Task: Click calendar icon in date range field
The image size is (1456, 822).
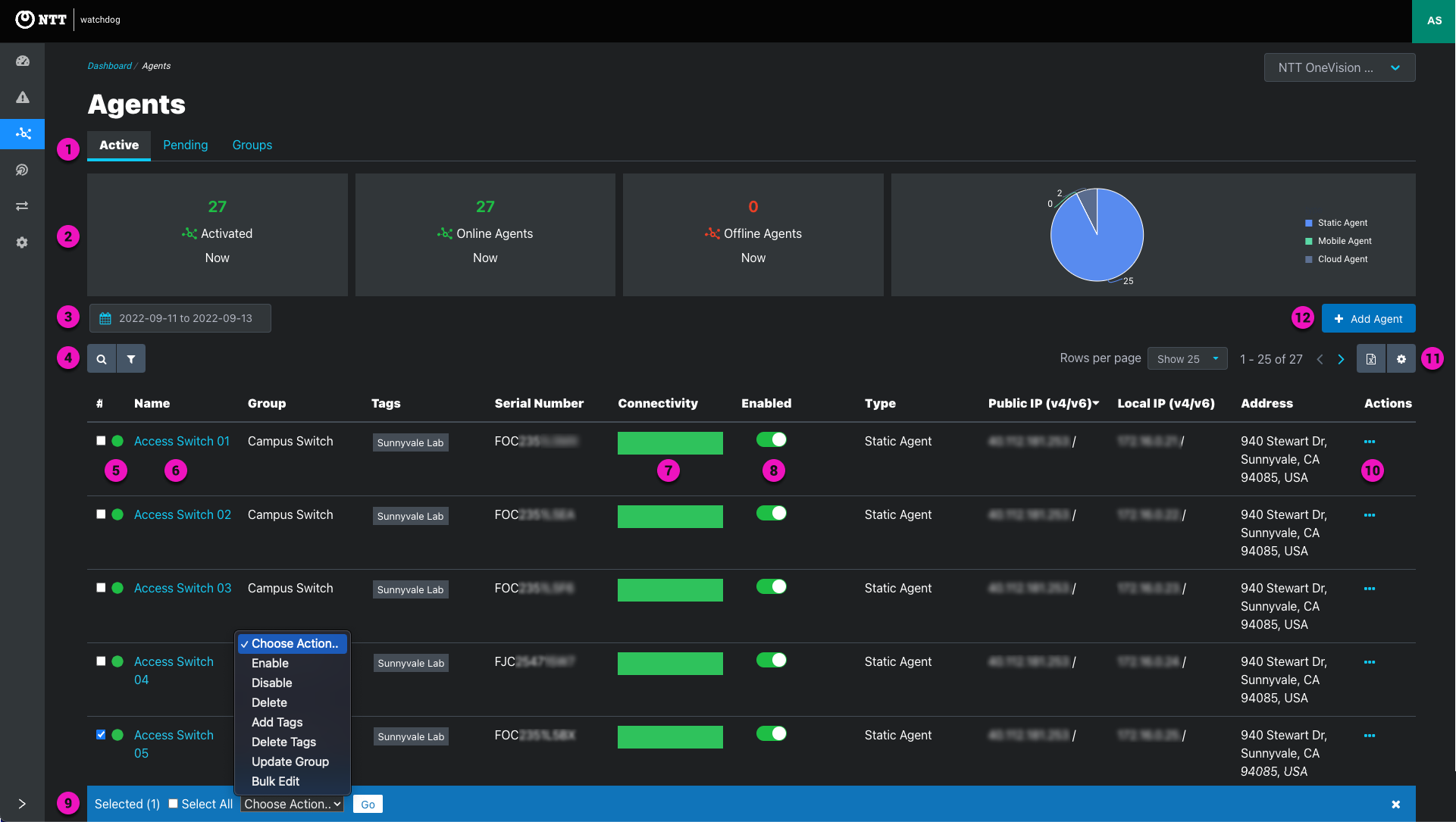Action: pos(105,318)
